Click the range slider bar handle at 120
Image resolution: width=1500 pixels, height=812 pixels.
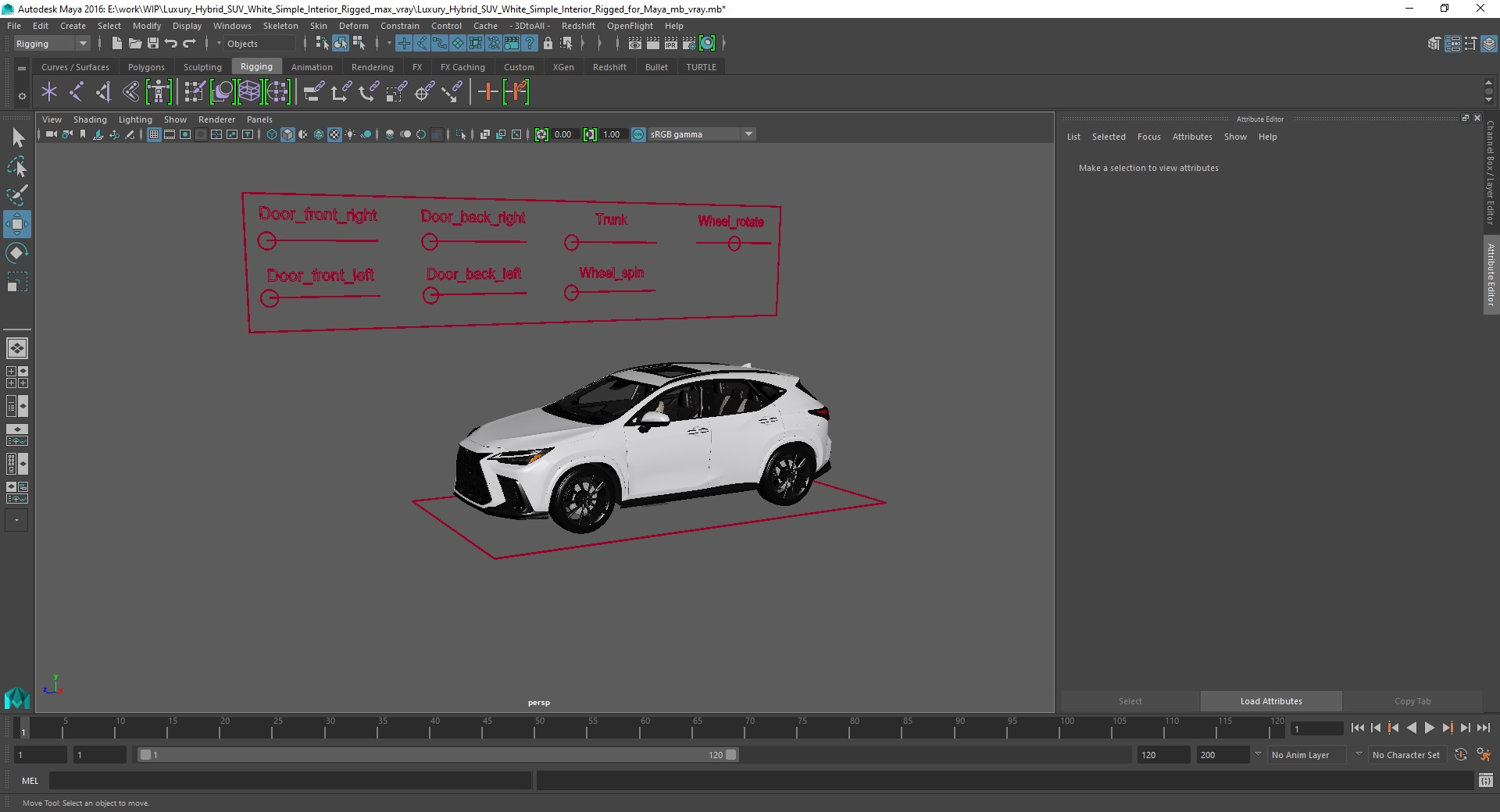pos(731,755)
